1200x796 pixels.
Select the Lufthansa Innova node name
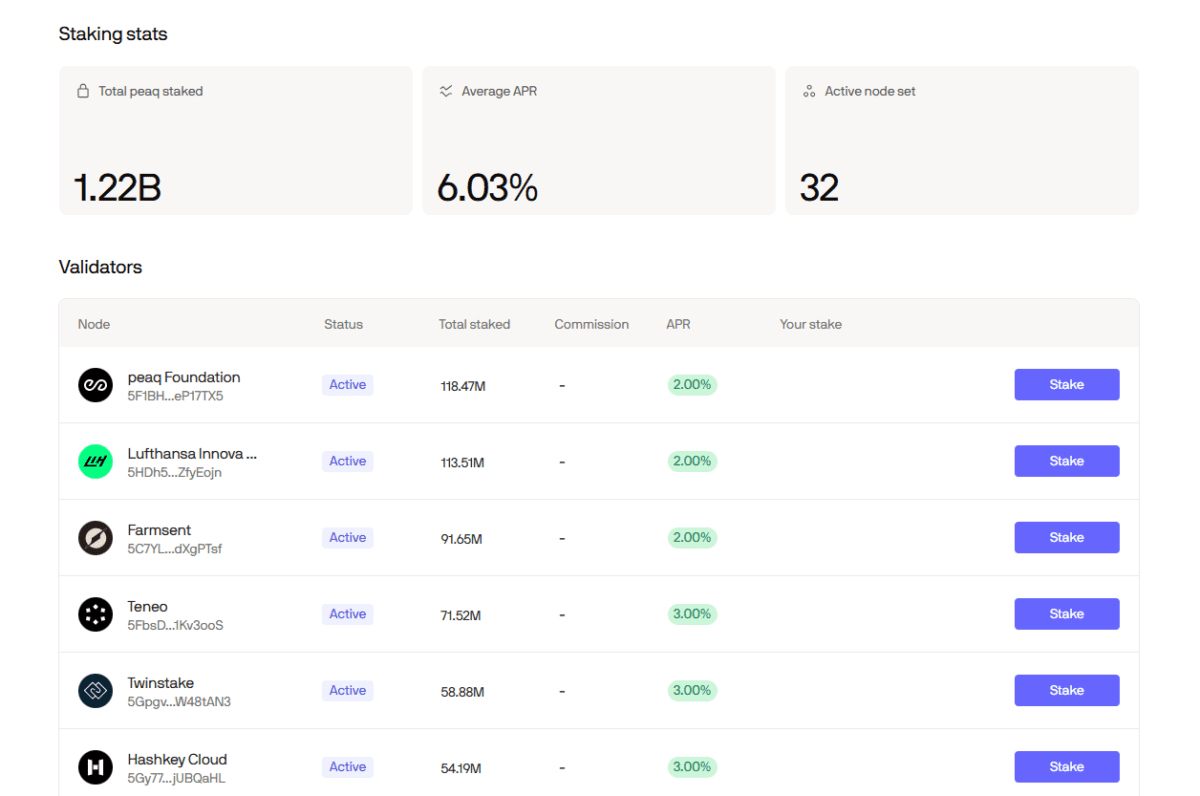click(192, 453)
